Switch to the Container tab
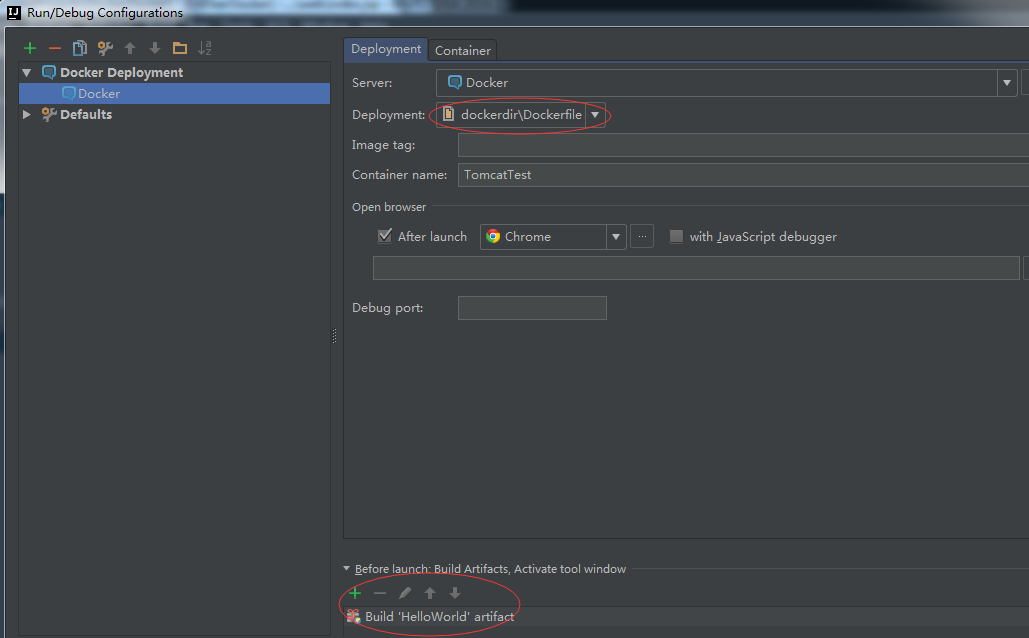The width and height of the screenshot is (1029, 638). click(x=463, y=51)
